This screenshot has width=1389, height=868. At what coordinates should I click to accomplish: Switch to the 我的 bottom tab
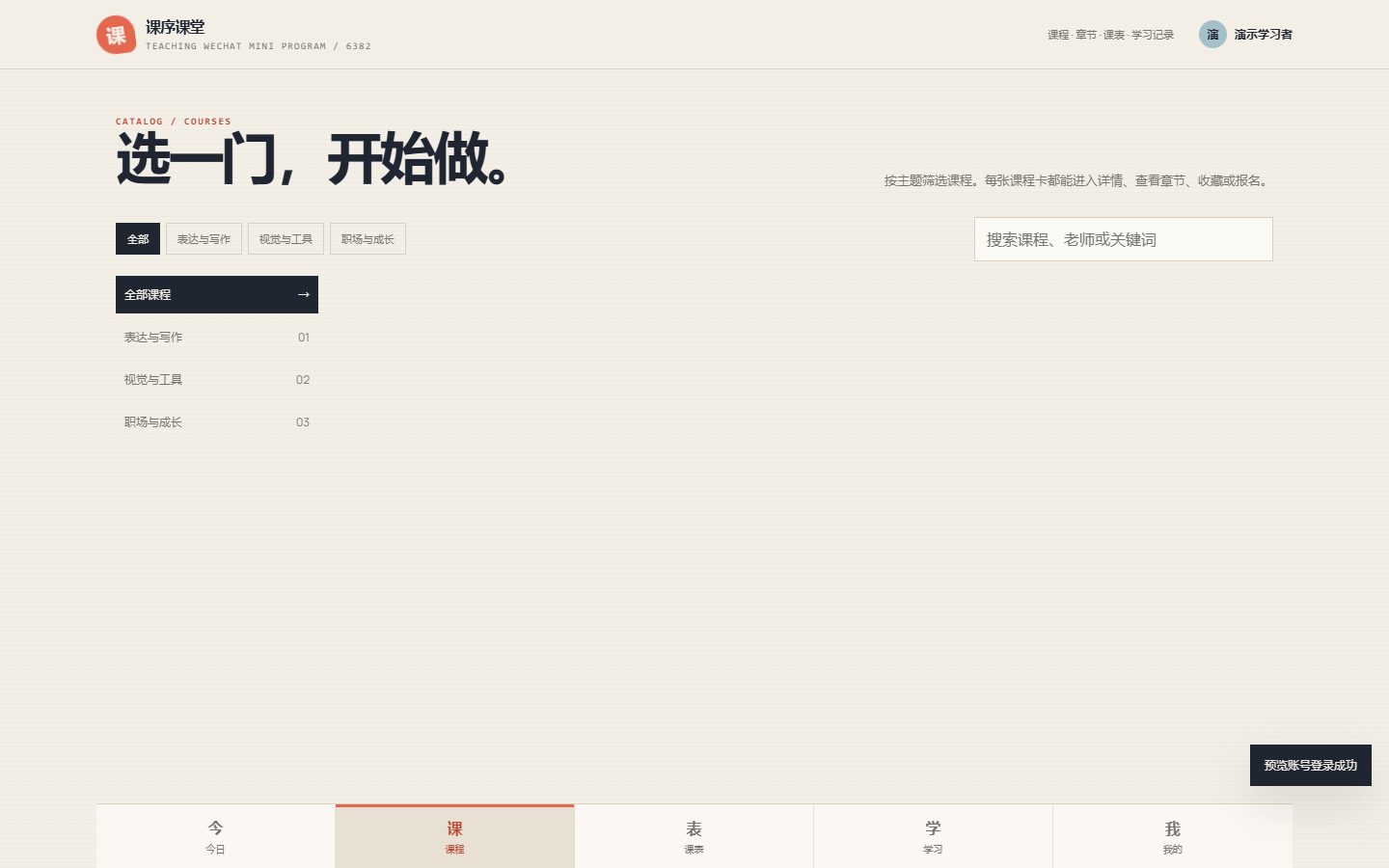coord(1172,836)
